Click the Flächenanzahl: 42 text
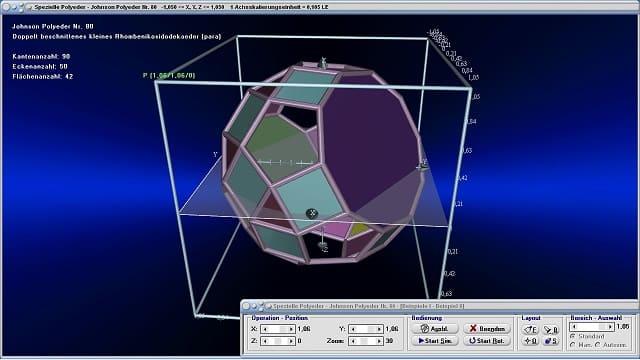 point(42,76)
